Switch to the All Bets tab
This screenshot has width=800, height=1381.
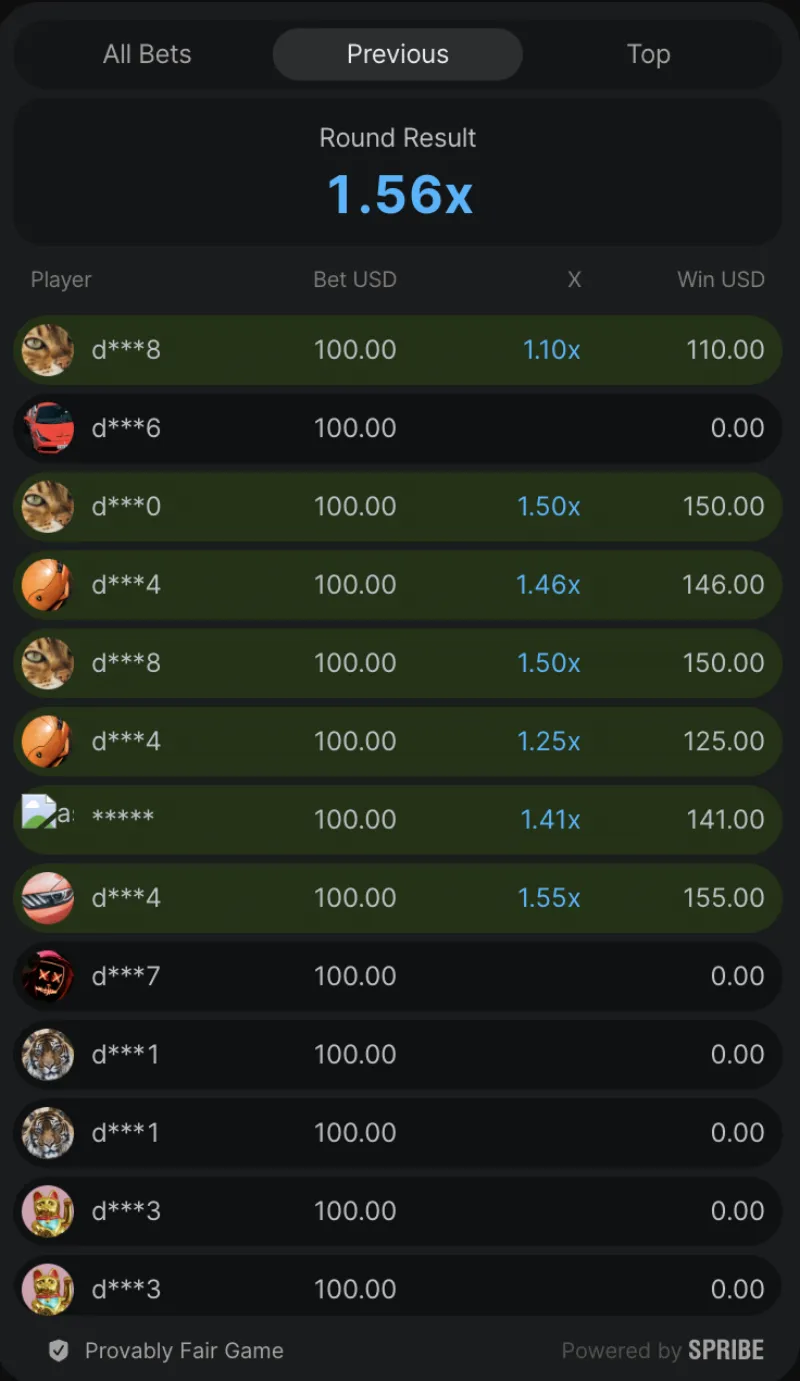[x=147, y=54]
